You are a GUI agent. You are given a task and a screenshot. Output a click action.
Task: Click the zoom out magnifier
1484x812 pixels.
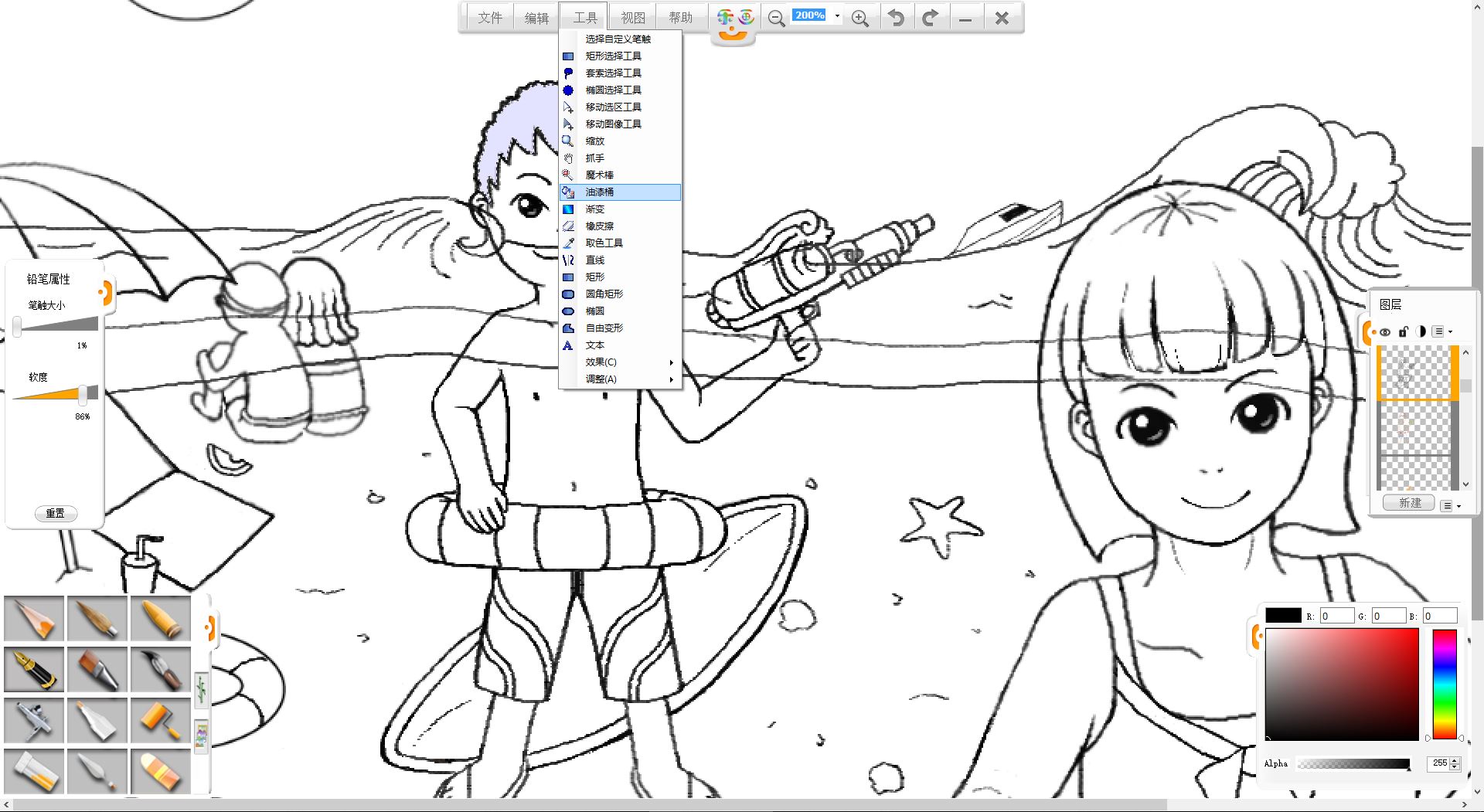pyautogui.click(x=776, y=18)
